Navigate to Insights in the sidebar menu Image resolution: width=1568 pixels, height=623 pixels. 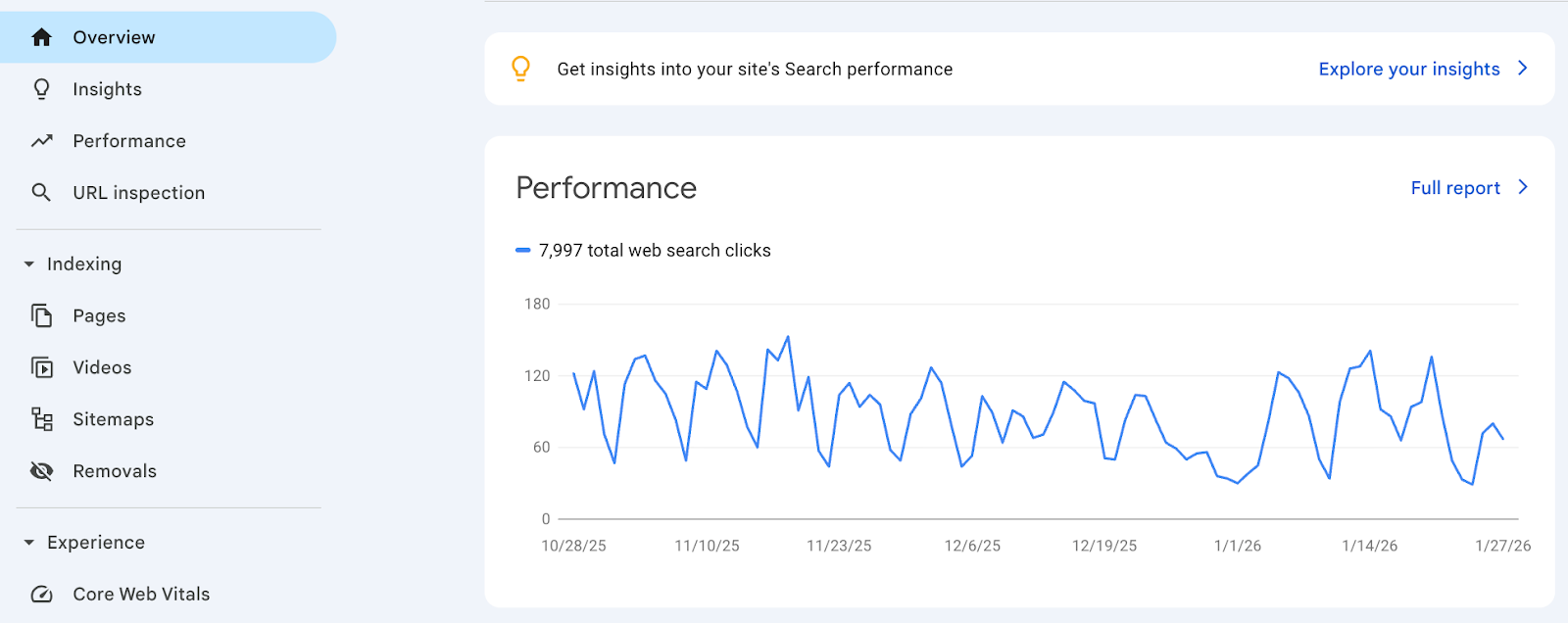108,88
